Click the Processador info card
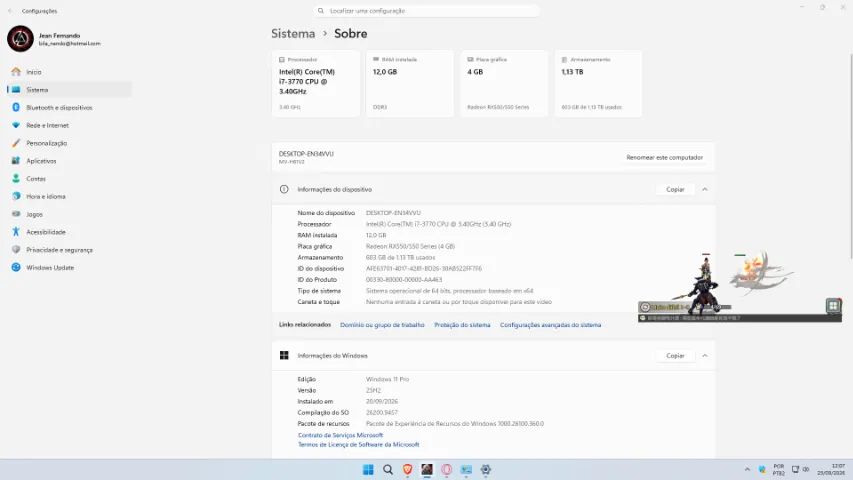853x480 pixels. click(316, 83)
